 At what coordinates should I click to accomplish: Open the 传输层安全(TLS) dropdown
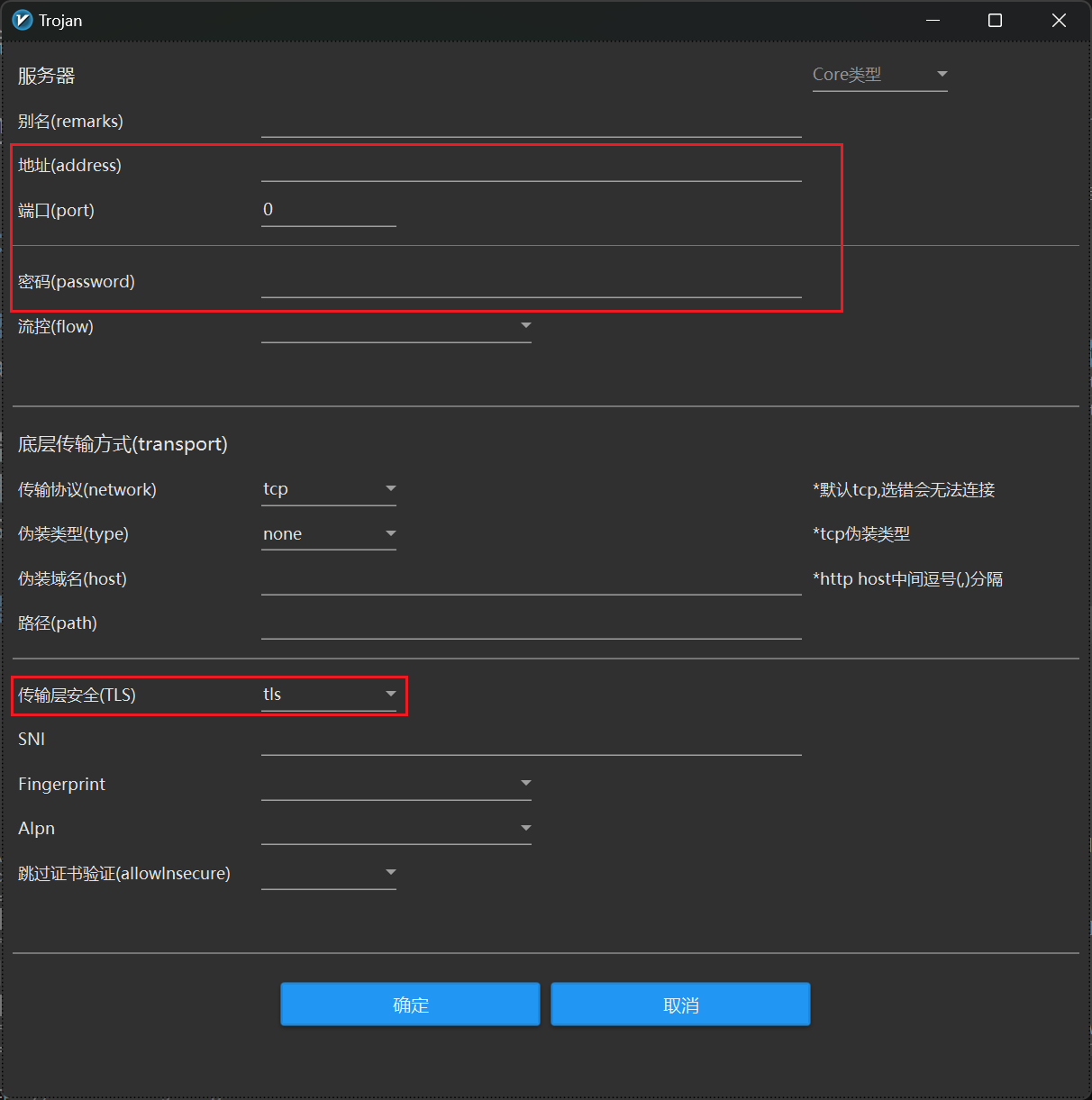pos(329,695)
